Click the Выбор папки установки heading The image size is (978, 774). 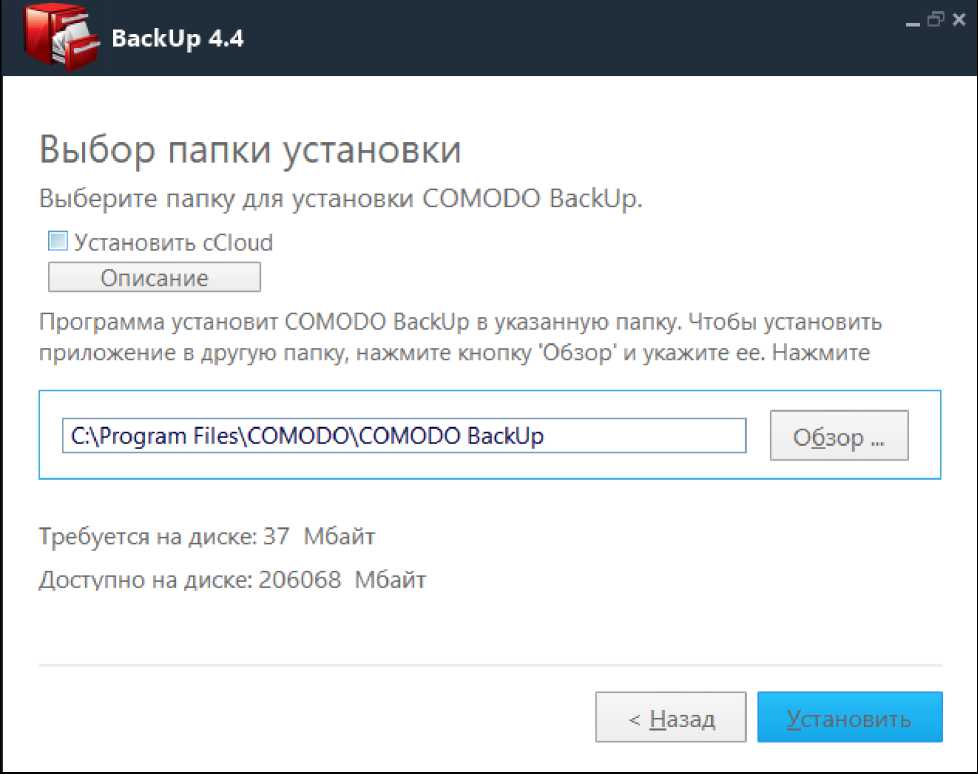250,150
